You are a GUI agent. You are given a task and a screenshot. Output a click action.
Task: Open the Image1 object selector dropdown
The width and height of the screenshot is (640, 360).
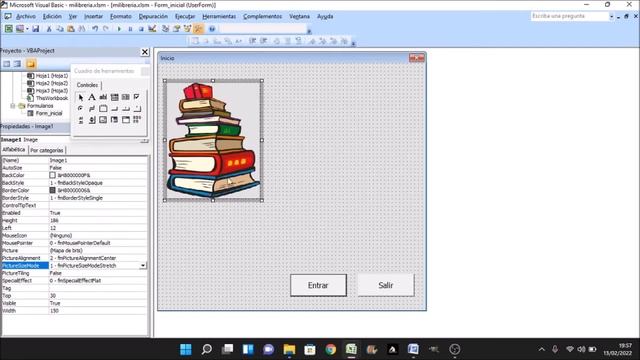[144, 140]
